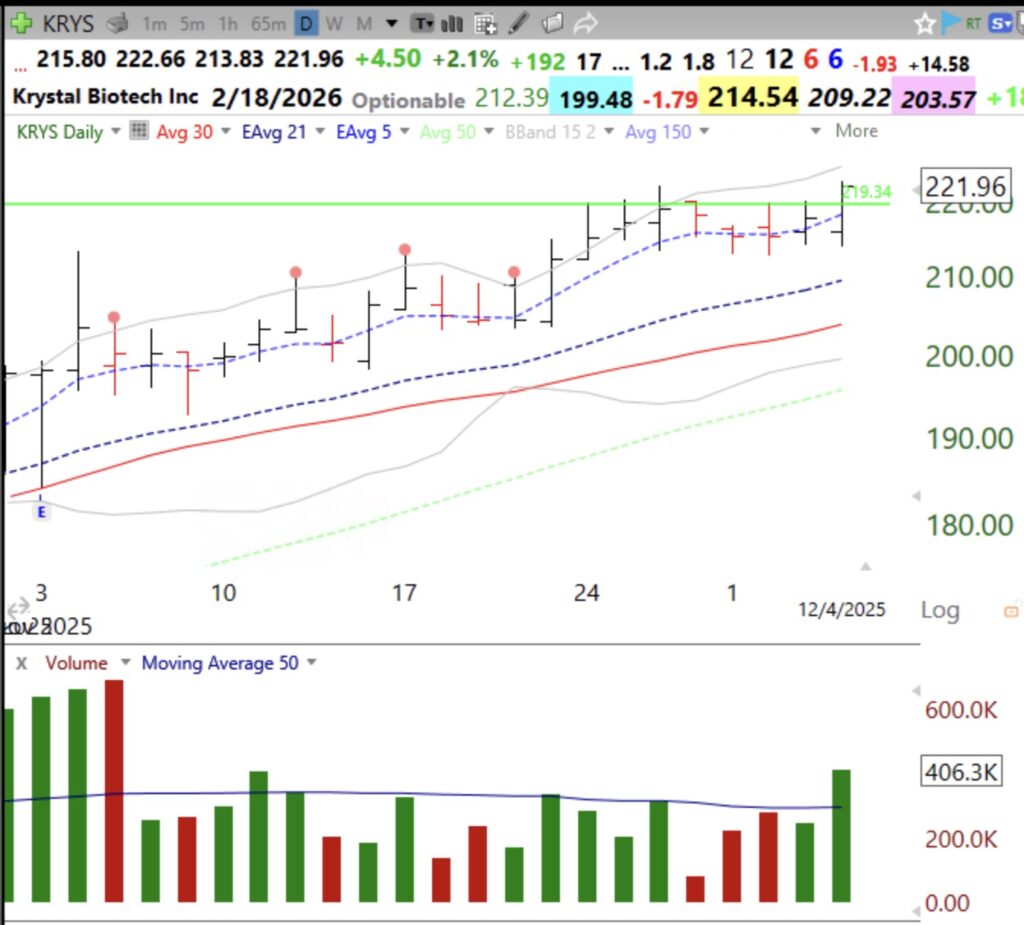Close the Volume panel with the X
This screenshot has height=925, width=1024.
24,662
